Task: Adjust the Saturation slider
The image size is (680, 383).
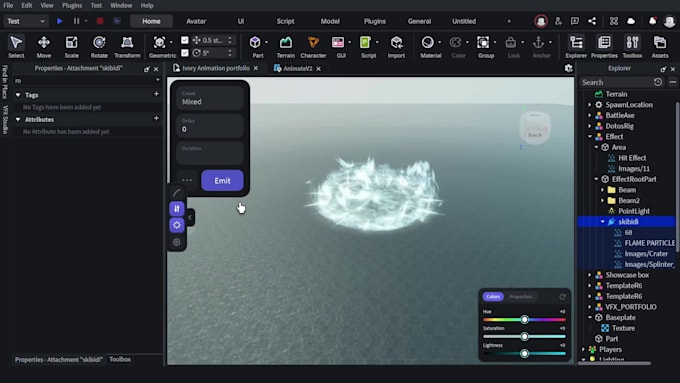Action: 524,337
